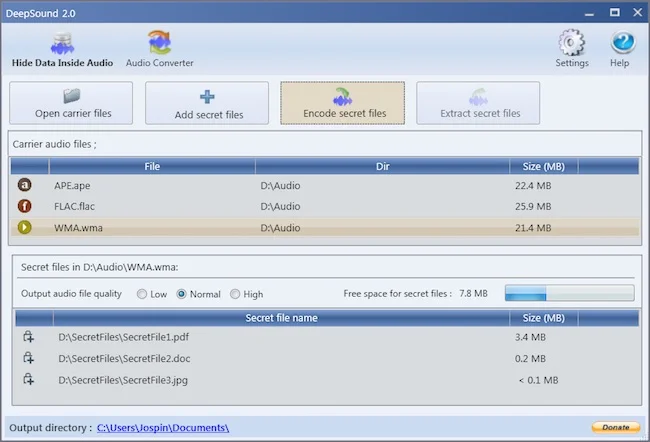Click the lock icon beside SecretFile1.pdf
This screenshot has width=650, height=442.
[28, 337]
